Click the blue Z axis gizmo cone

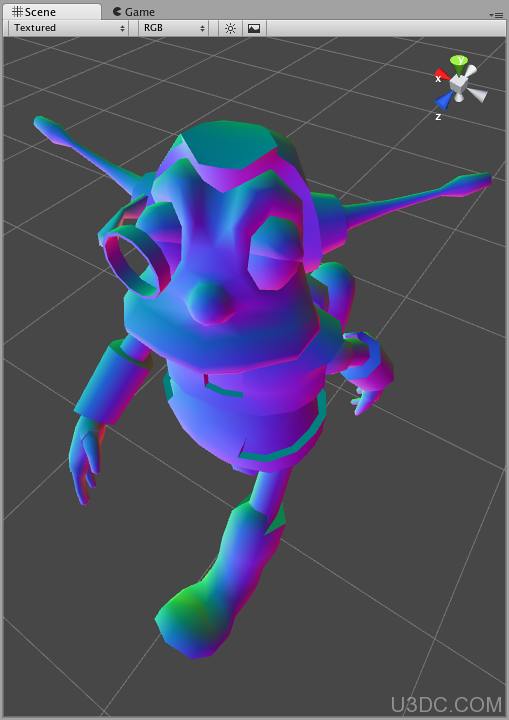[x=444, y=100]
